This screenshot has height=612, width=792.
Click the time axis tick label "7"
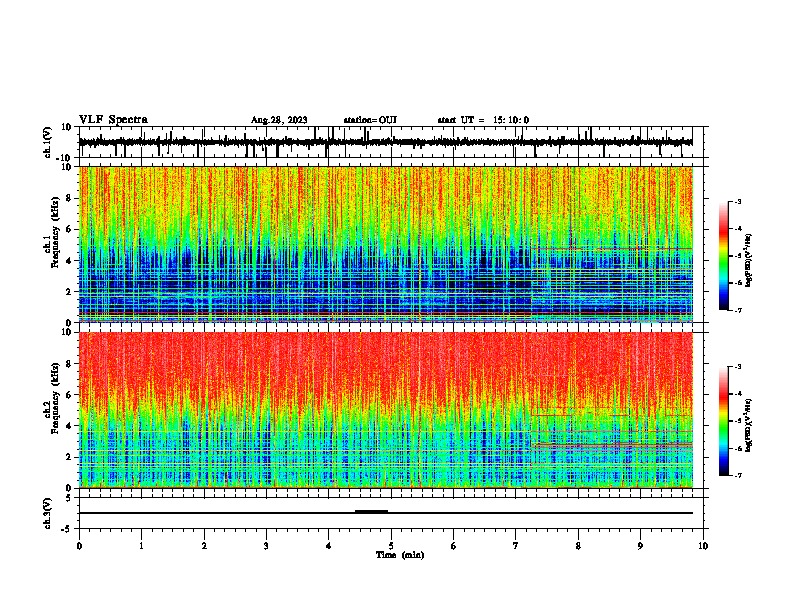pyautogui.click(x=516, y=546)
